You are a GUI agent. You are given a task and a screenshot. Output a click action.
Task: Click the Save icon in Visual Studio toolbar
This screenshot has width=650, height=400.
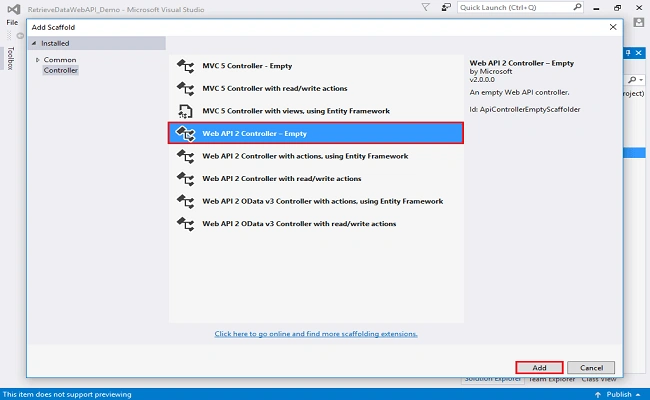point(639,22)
